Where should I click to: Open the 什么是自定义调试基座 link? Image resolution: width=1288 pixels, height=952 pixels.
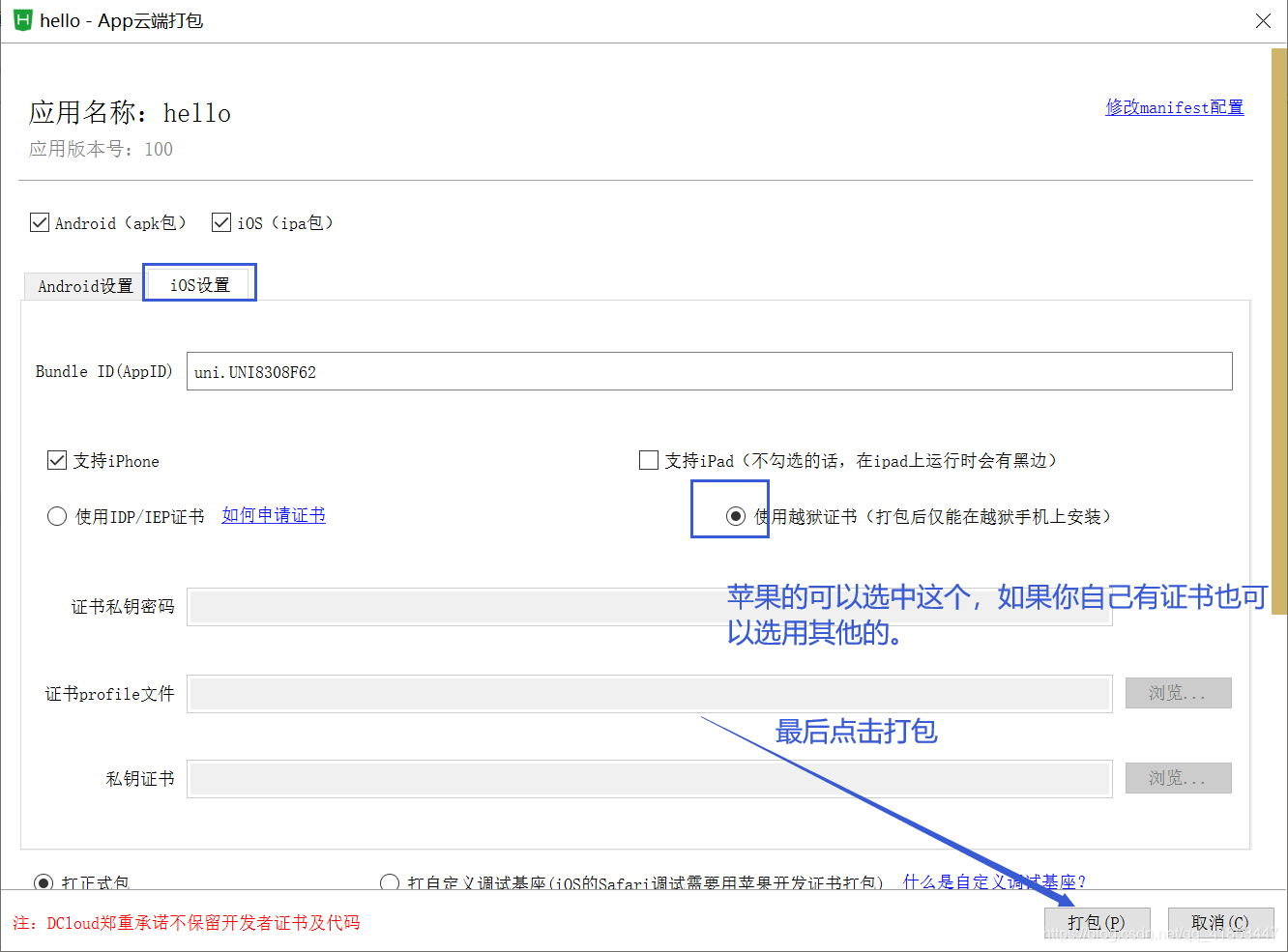pos(994,881)
